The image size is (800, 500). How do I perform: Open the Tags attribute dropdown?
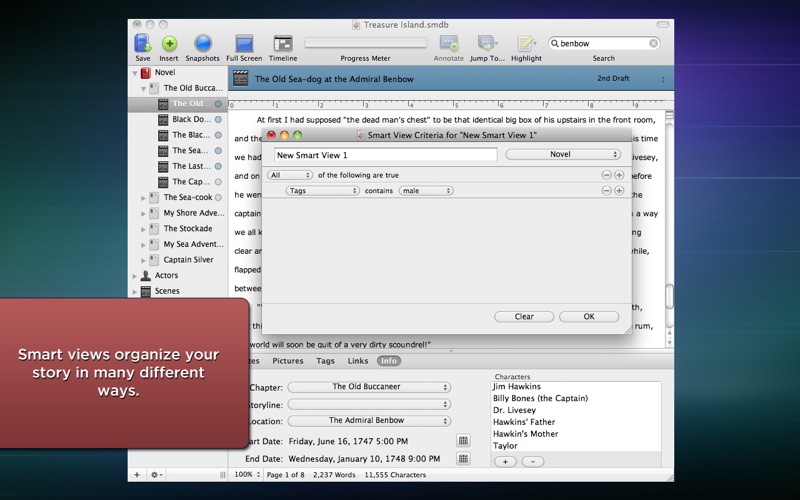(322, 191)
